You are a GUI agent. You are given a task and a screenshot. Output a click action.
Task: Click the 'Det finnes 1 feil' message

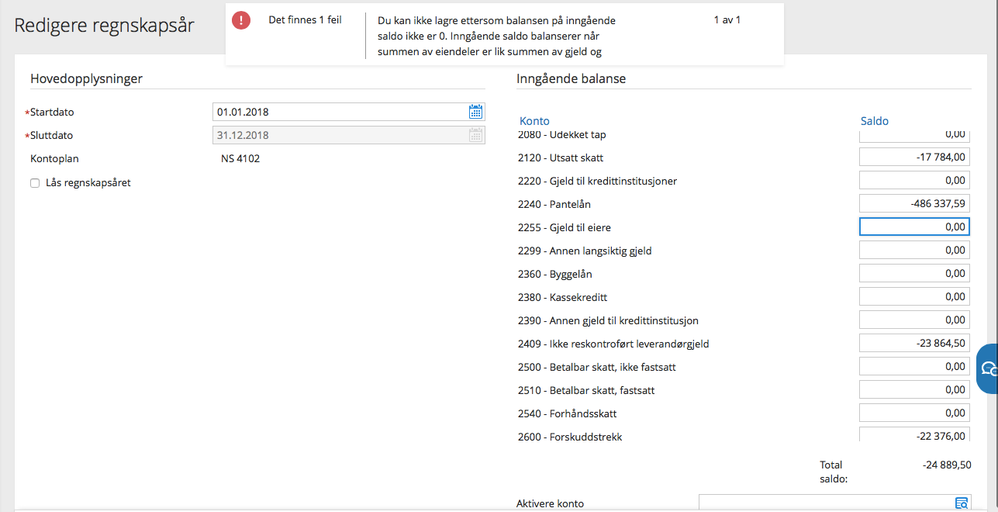305,20
